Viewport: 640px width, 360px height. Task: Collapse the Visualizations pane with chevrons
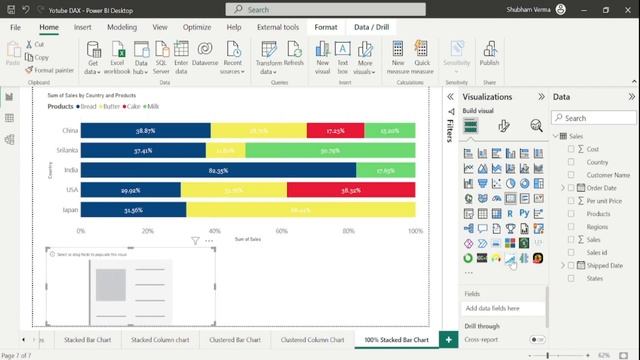pyautogui.click(x=541, y=97)
